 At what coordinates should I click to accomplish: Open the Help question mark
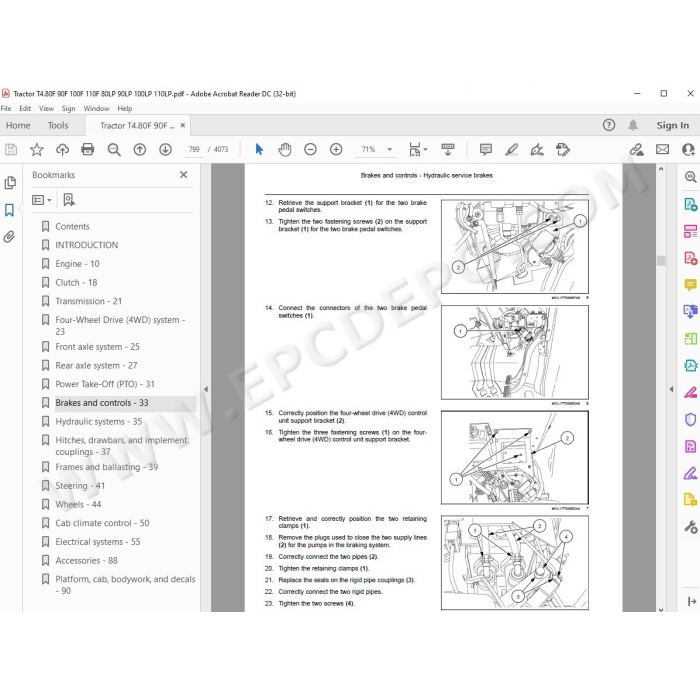click(609, 125)
